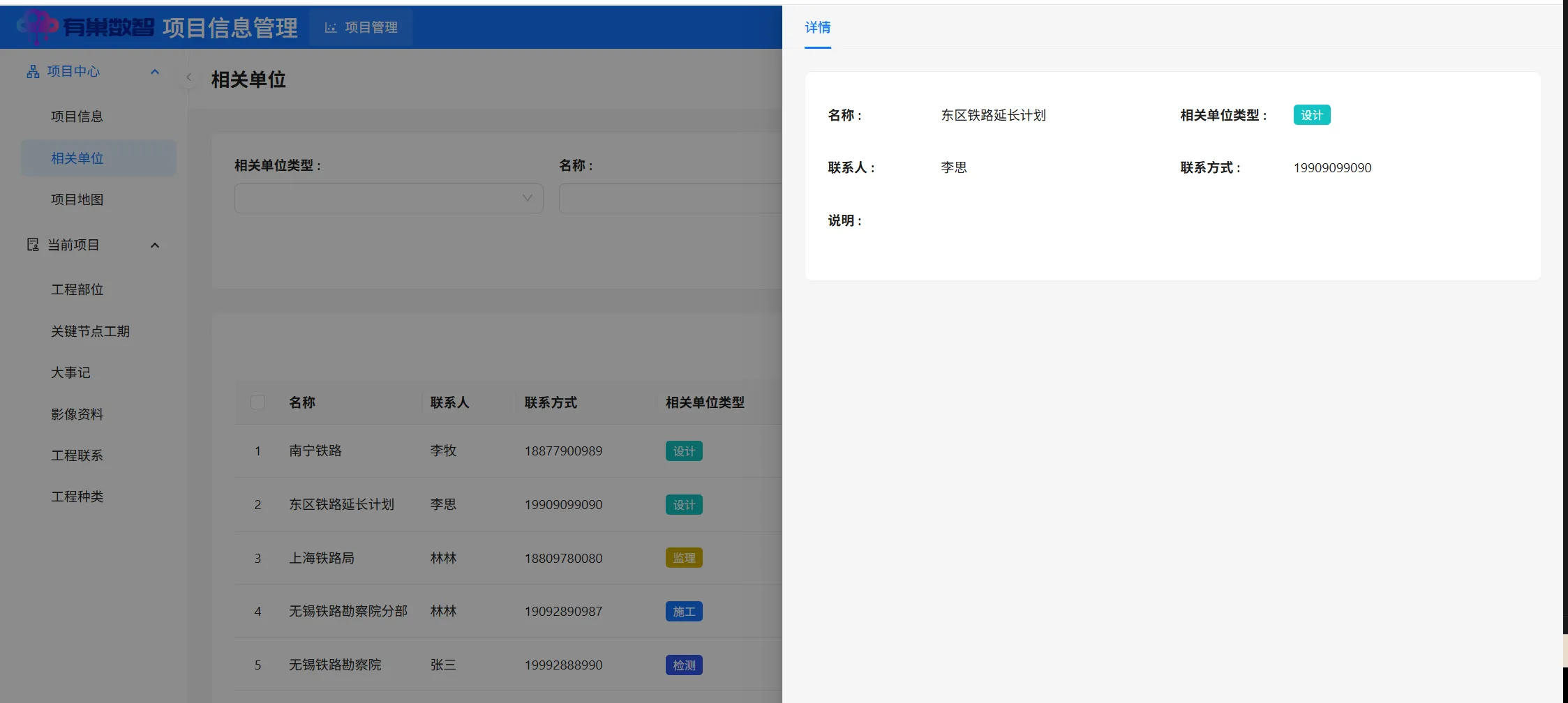Viewport: 1568px width, 703px height.
Task: Click phone number 19992888990
Action: 563,665
